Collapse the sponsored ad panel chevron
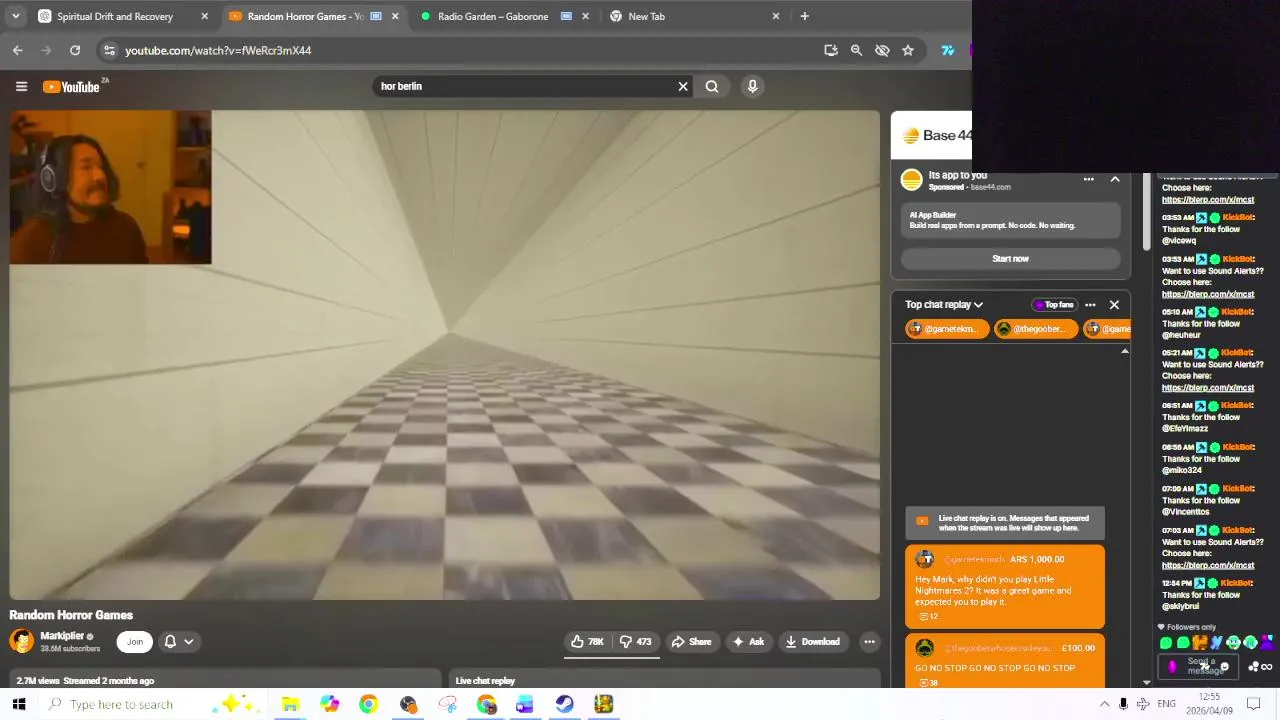 click(1115, 179)
